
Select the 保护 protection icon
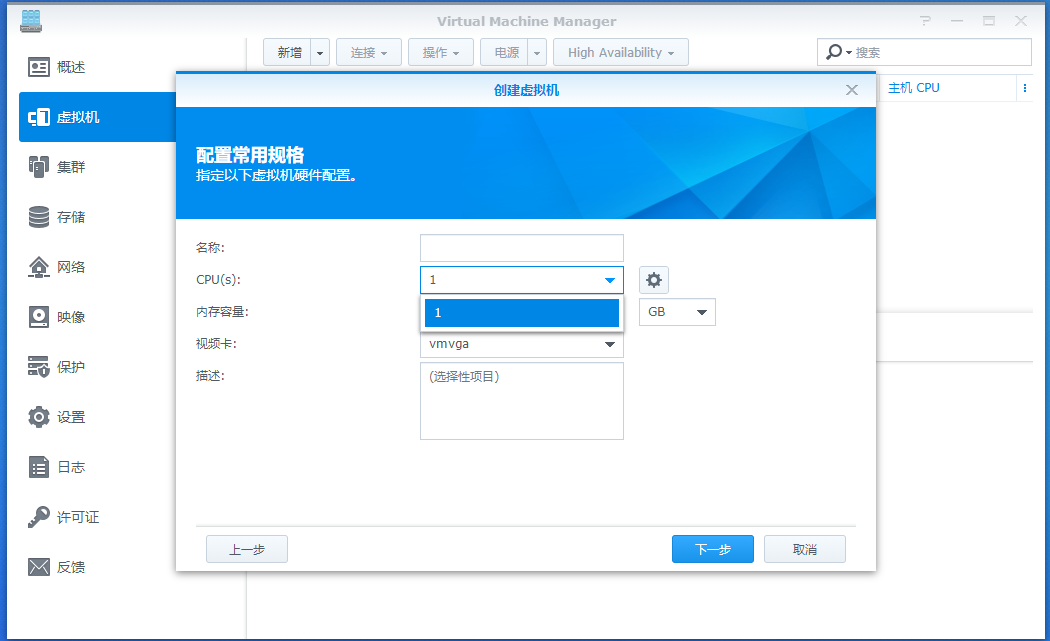[x=39, y=367]
